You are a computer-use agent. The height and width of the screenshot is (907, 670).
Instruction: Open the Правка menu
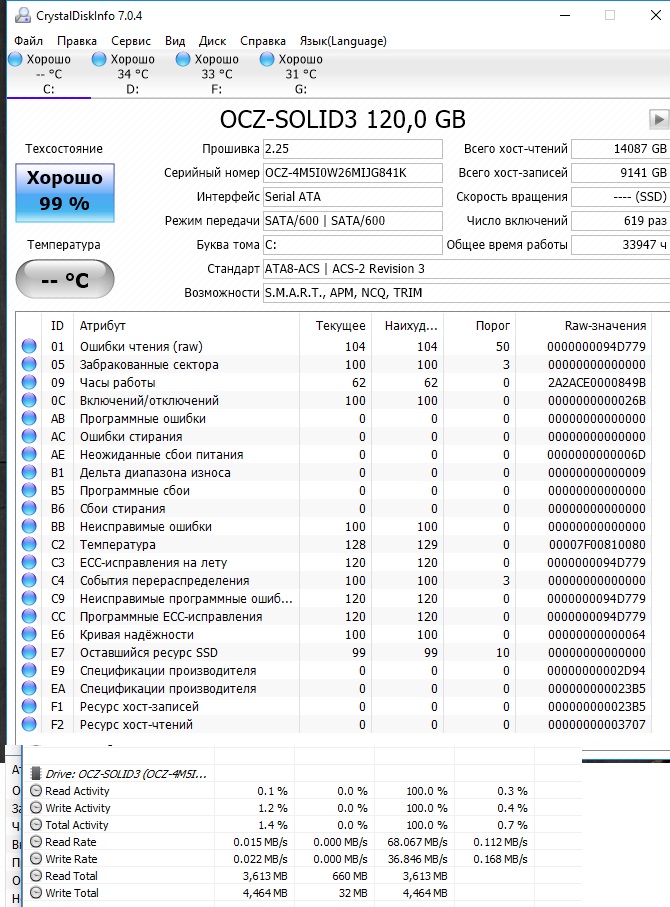[x=76, y=41]
